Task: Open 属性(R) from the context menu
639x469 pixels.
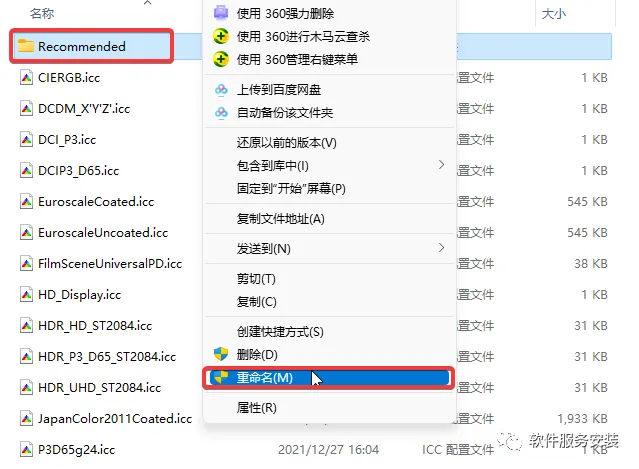Action: pyautogui.click(x=257, y=407)
